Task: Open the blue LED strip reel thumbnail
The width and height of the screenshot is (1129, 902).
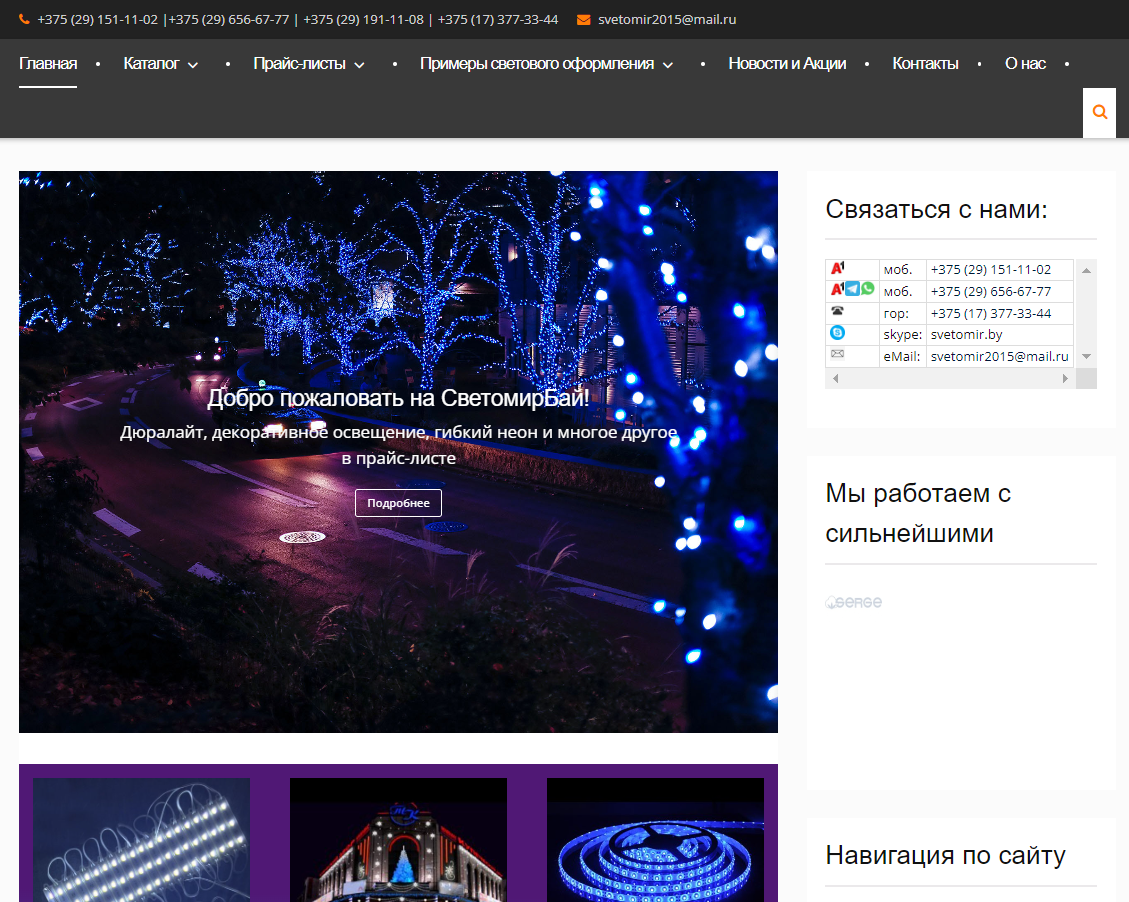Action: pyautogui.click(x=655, y=840)
